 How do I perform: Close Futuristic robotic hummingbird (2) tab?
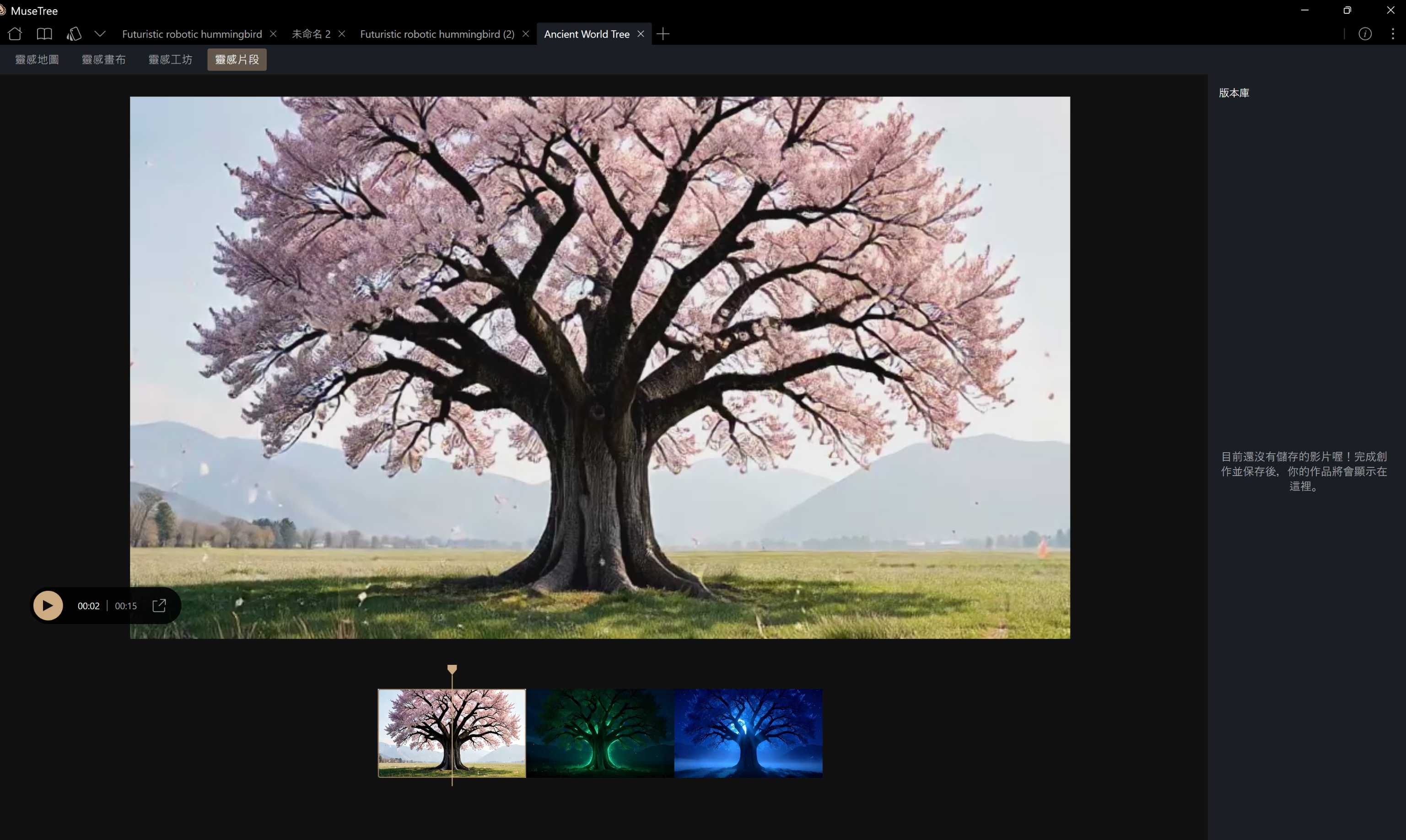click(526, 34)
